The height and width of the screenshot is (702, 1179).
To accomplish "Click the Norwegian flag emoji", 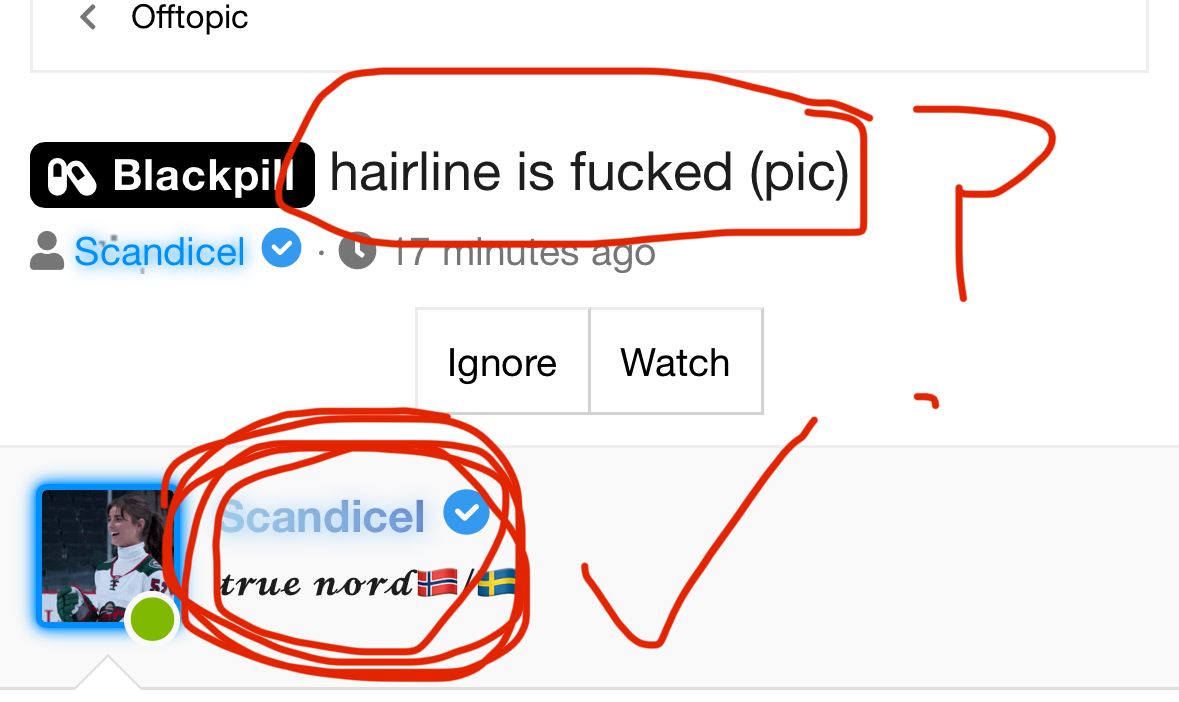I will [438, 583].
